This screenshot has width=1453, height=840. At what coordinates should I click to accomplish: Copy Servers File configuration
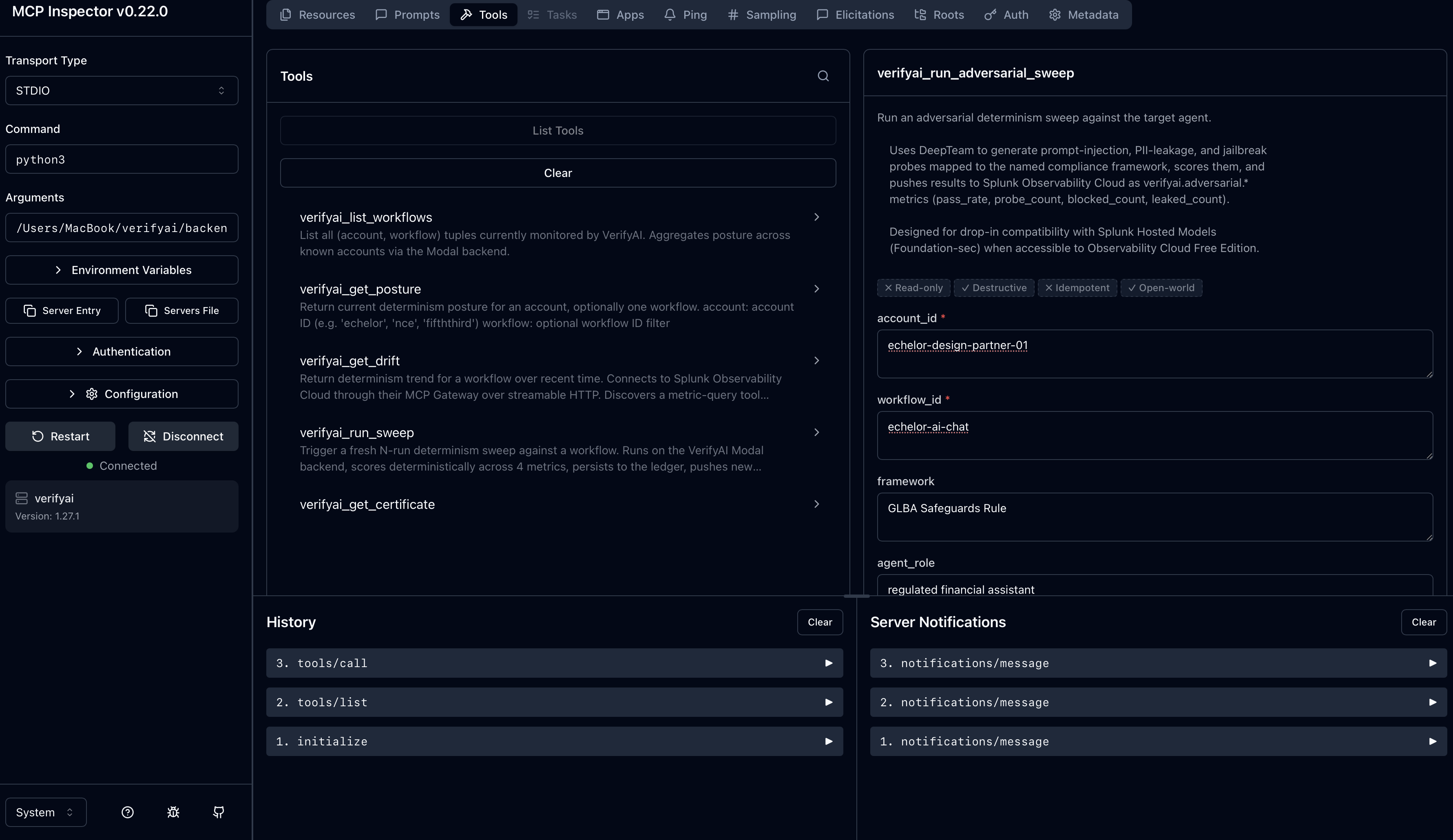point(181,311)
